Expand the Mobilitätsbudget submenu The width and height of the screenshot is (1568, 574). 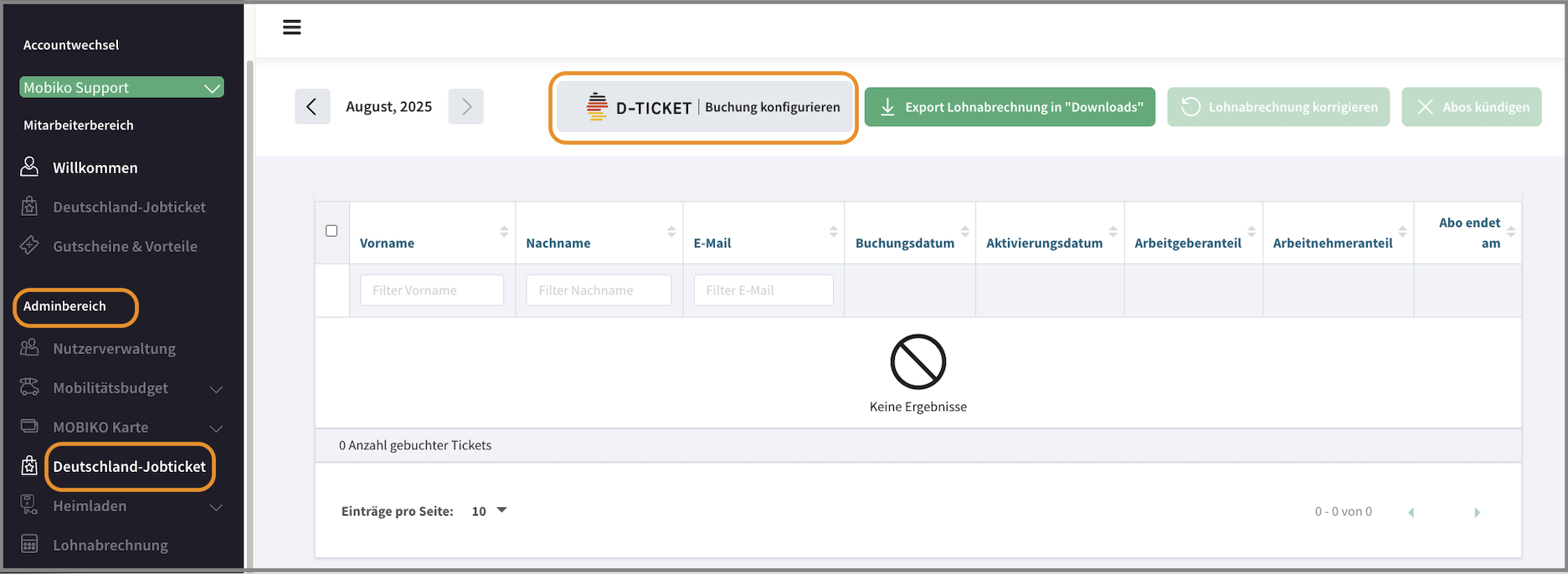click(216, 389)
